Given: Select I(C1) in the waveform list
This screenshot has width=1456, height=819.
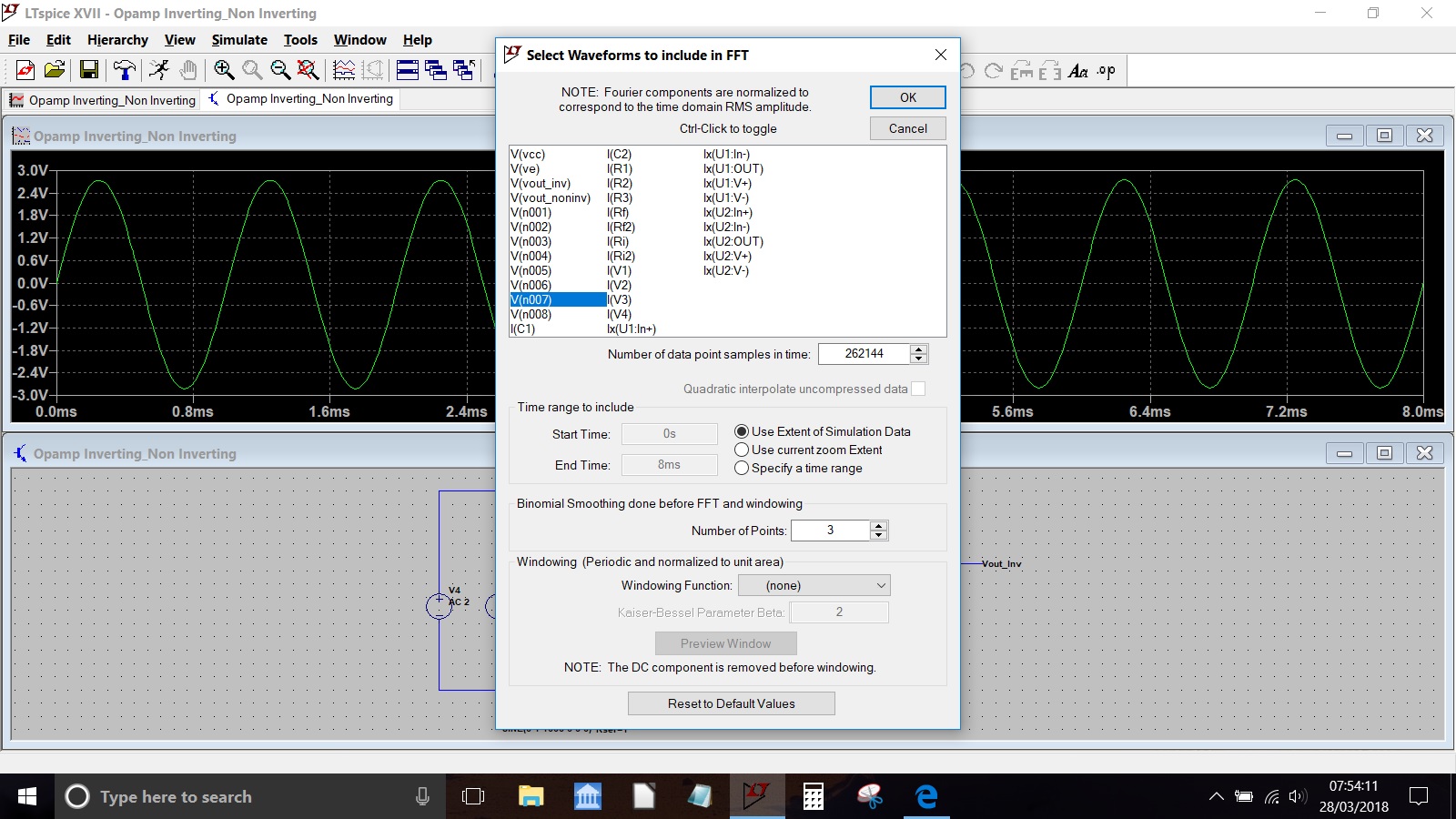Looking at the screenshot, I should pyautogui.click(x=522, y=329).
